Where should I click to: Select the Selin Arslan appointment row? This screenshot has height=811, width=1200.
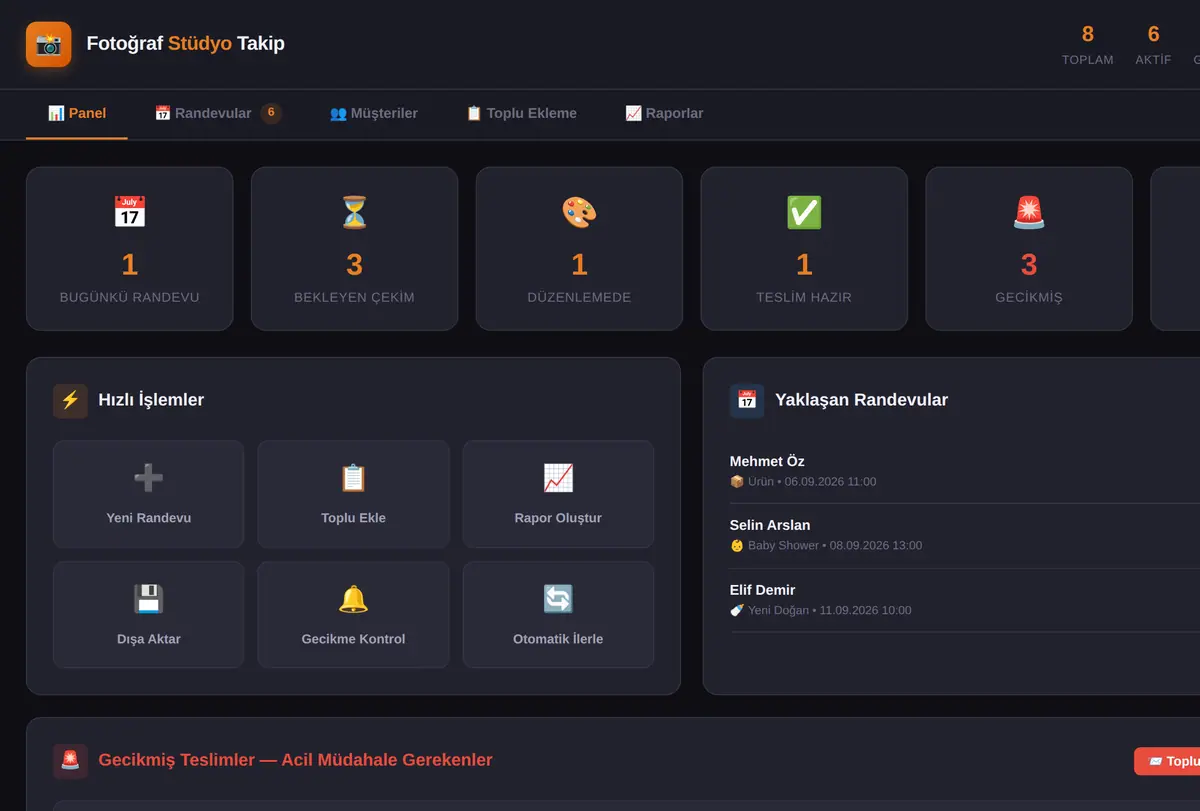click(x=965, y=536)
